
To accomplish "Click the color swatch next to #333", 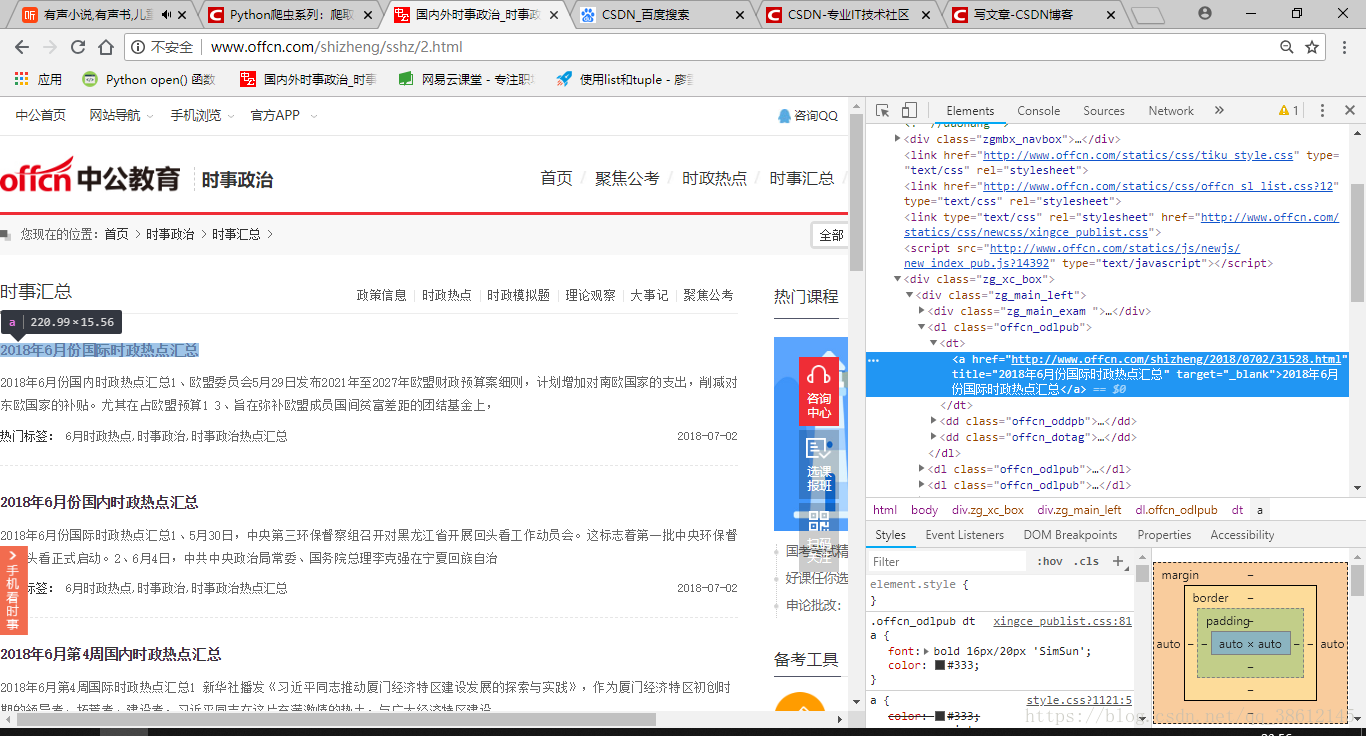I will pyautogui.click(x=938, y=665).
